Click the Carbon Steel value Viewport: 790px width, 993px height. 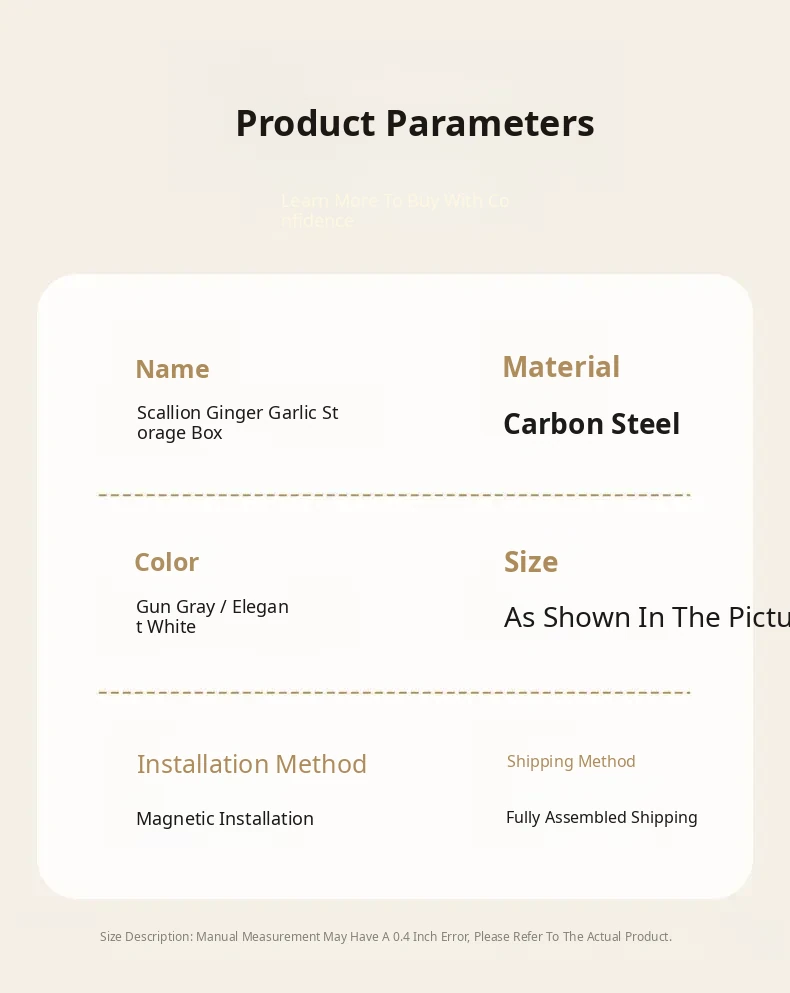591,424
